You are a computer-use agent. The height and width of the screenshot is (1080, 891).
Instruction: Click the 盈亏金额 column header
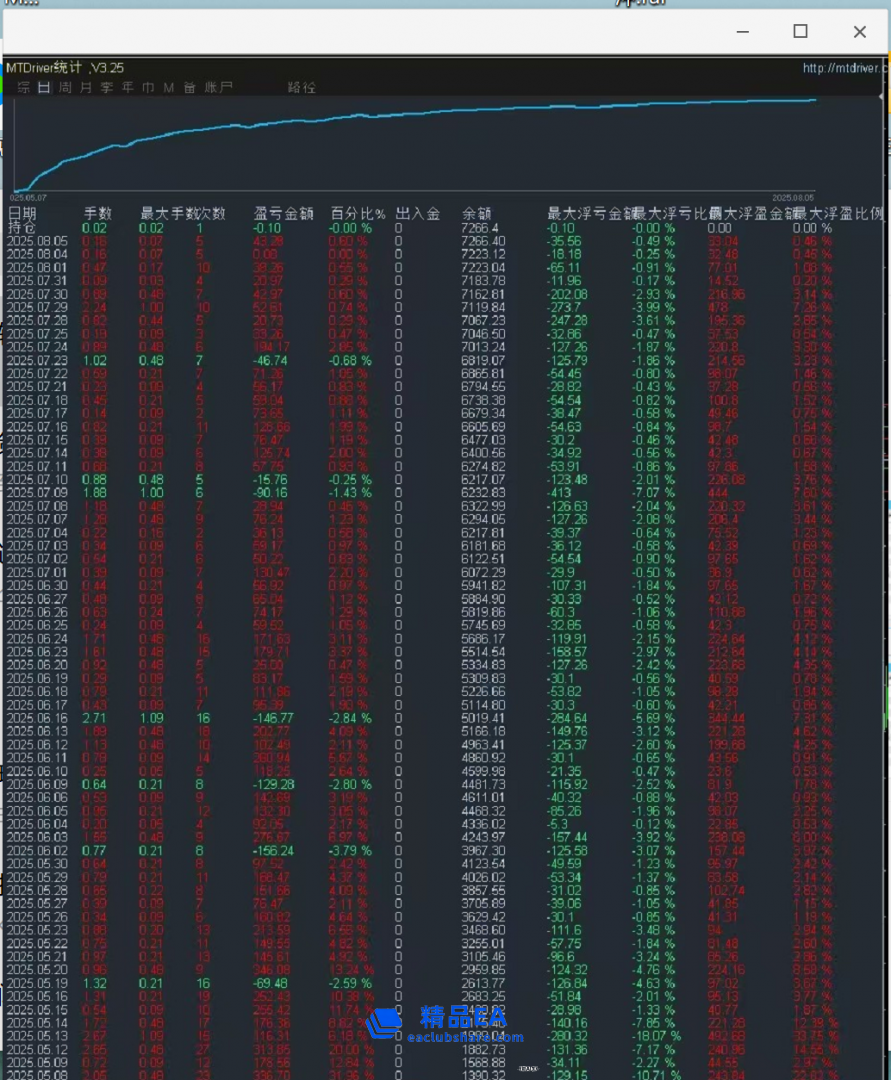click(x=283, y=213)
